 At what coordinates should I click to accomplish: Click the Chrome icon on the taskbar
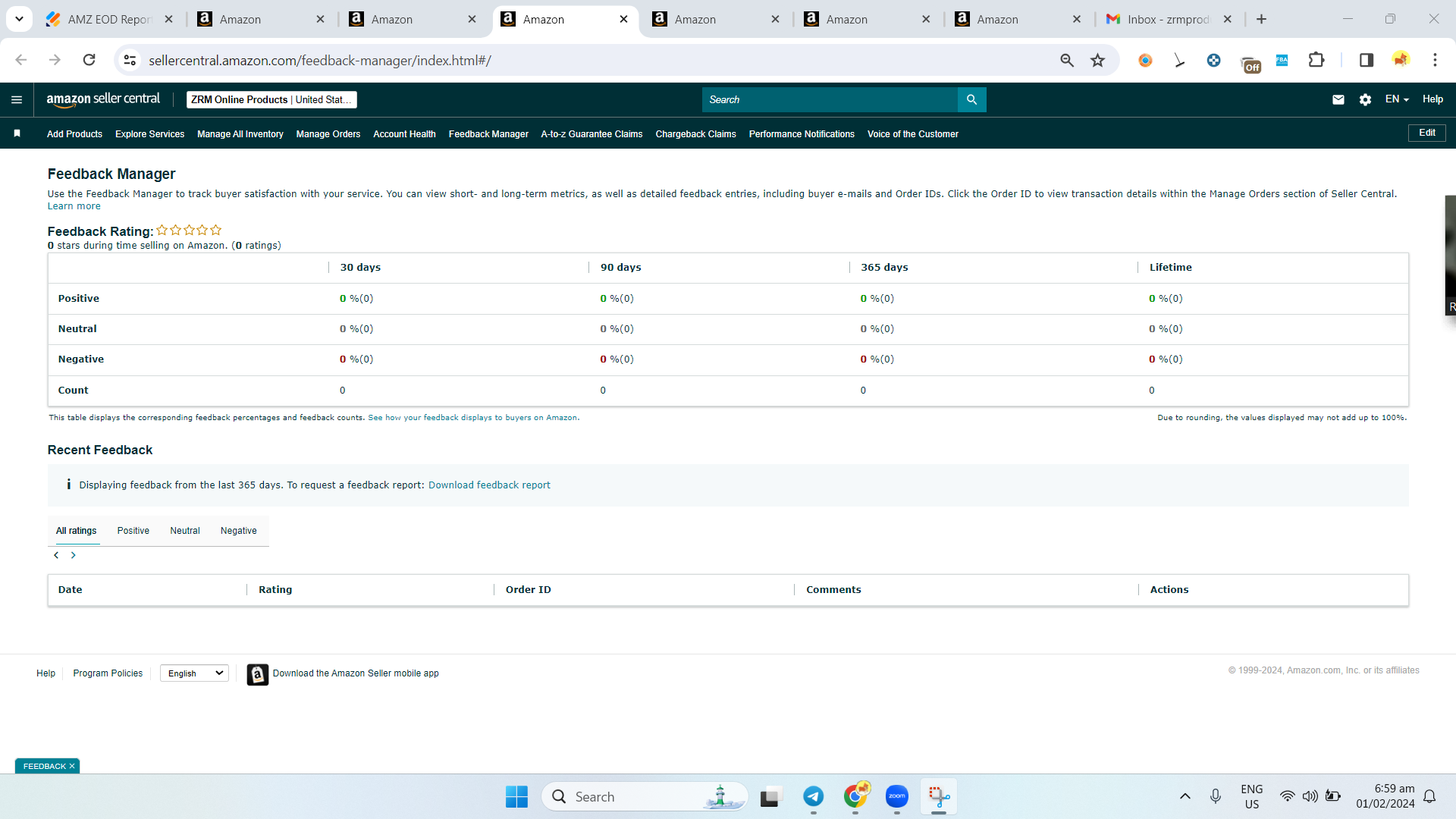(x=855, y=796)
